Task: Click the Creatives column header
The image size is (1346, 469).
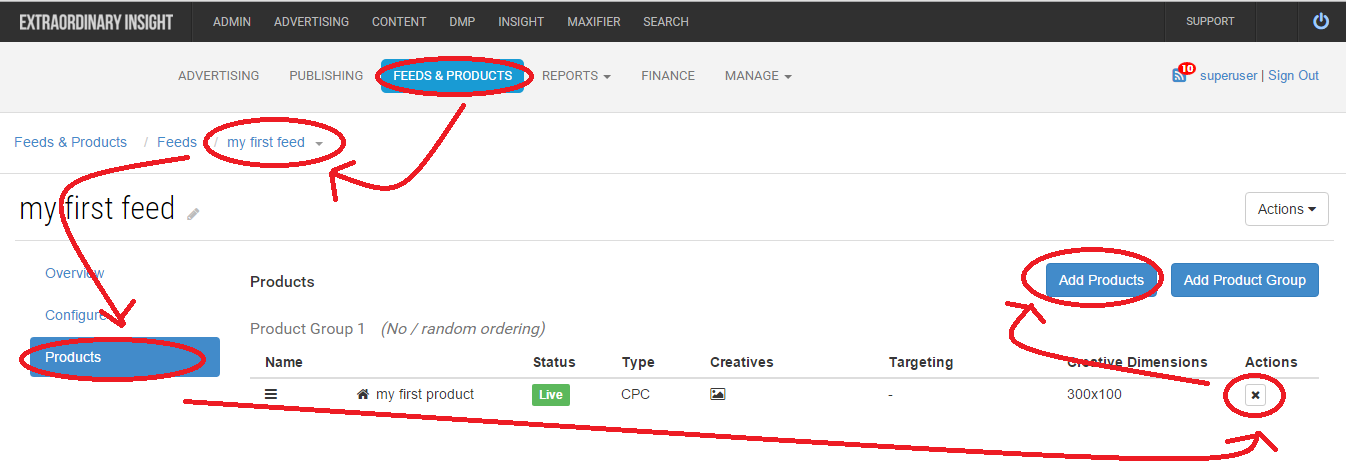Action: 742,362
